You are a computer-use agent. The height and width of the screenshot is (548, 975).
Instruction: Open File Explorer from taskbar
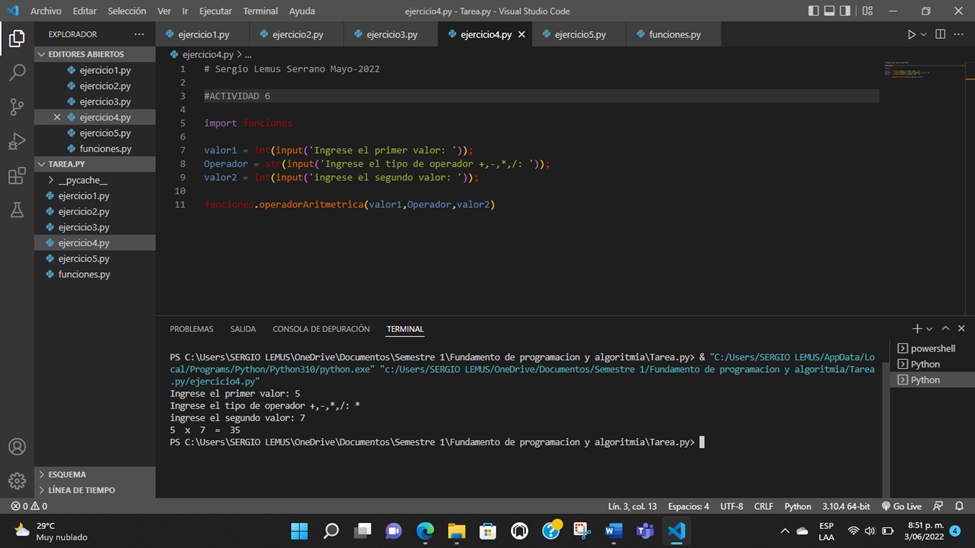pos(456,531)
